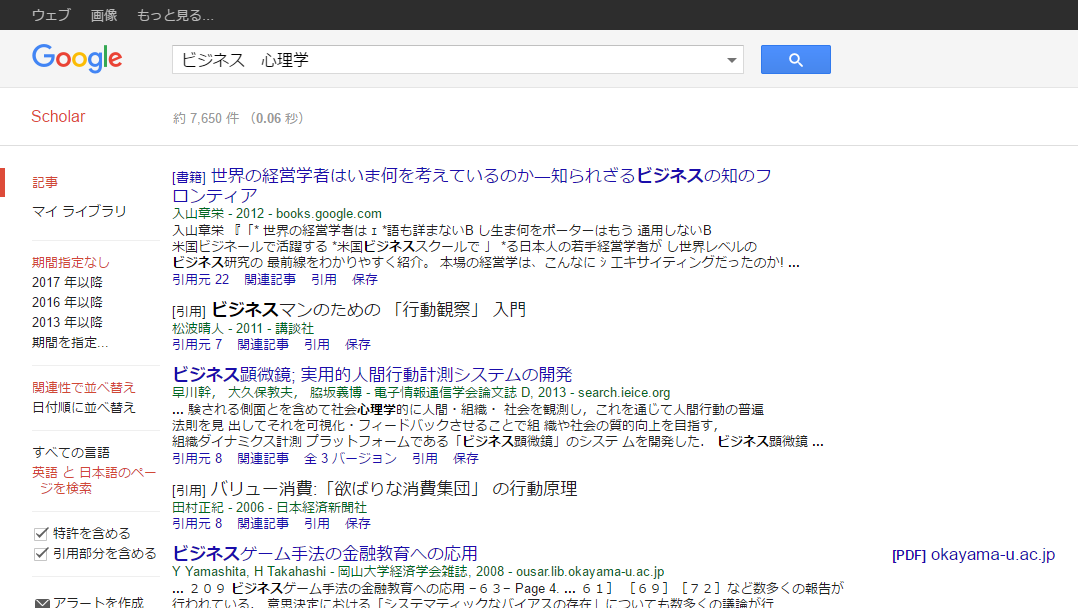Click 保存 under 入山章栄 result
The width and height of the screenshot is (1078, 608).
tap(365, 279)
